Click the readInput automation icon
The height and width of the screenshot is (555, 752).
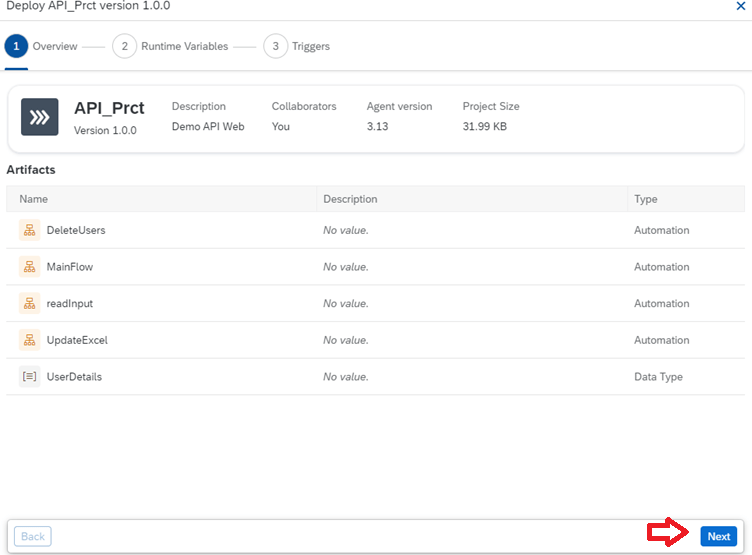pyautogui.click(x=29, y=304)
